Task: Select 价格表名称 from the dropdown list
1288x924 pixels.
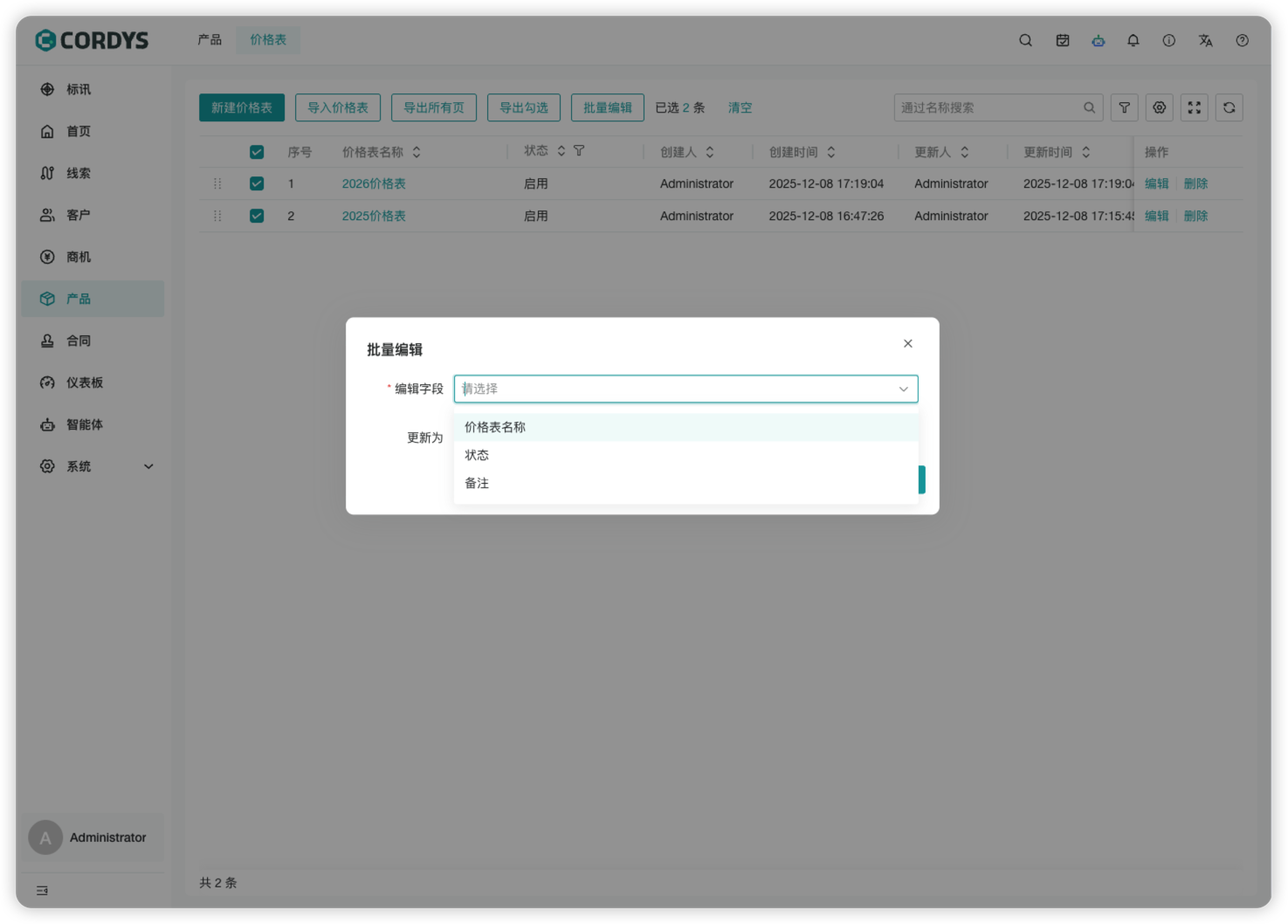Action: (x=495, y=427)
